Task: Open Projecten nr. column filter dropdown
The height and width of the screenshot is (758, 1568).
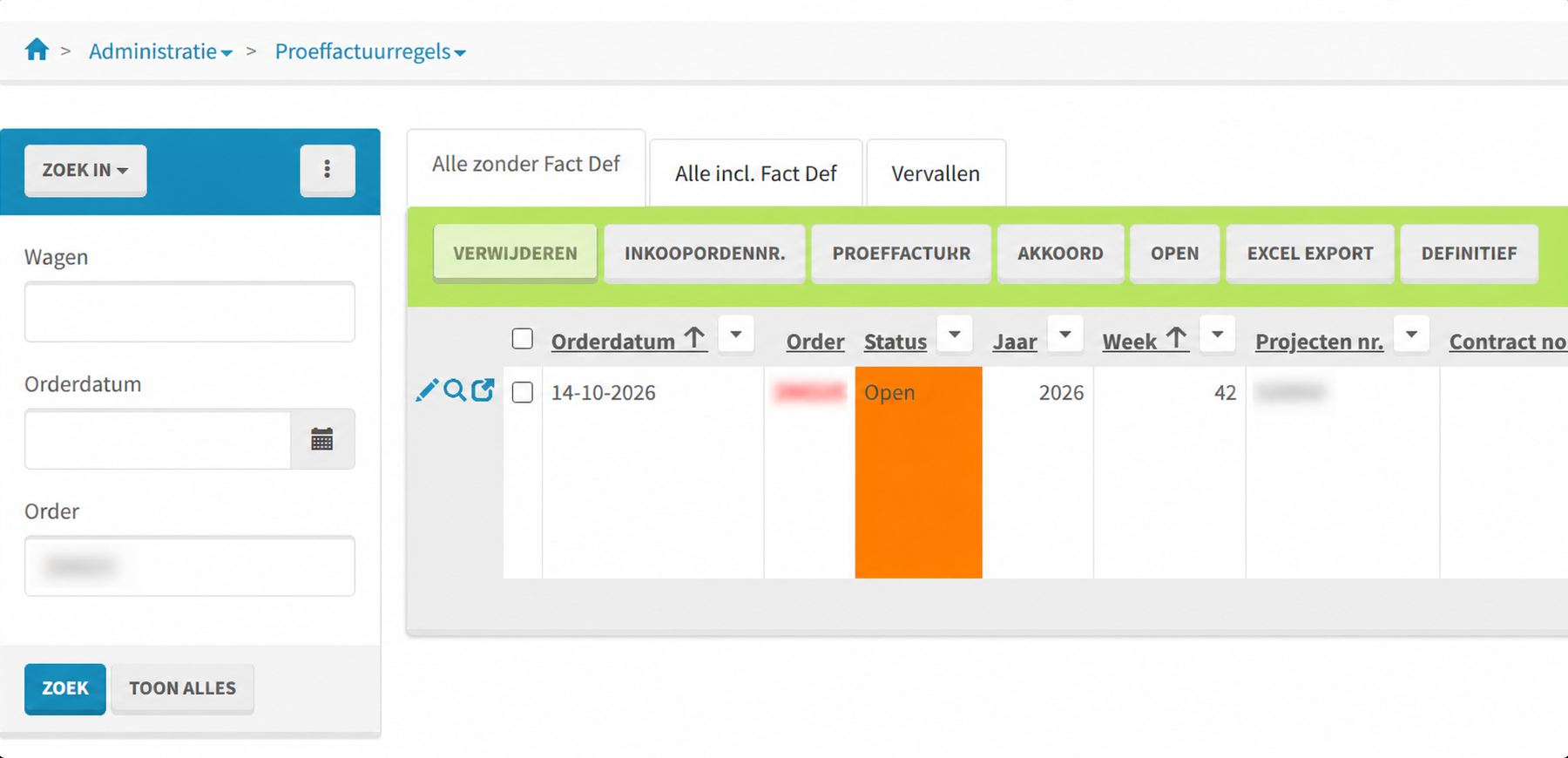Action: 1412,335
